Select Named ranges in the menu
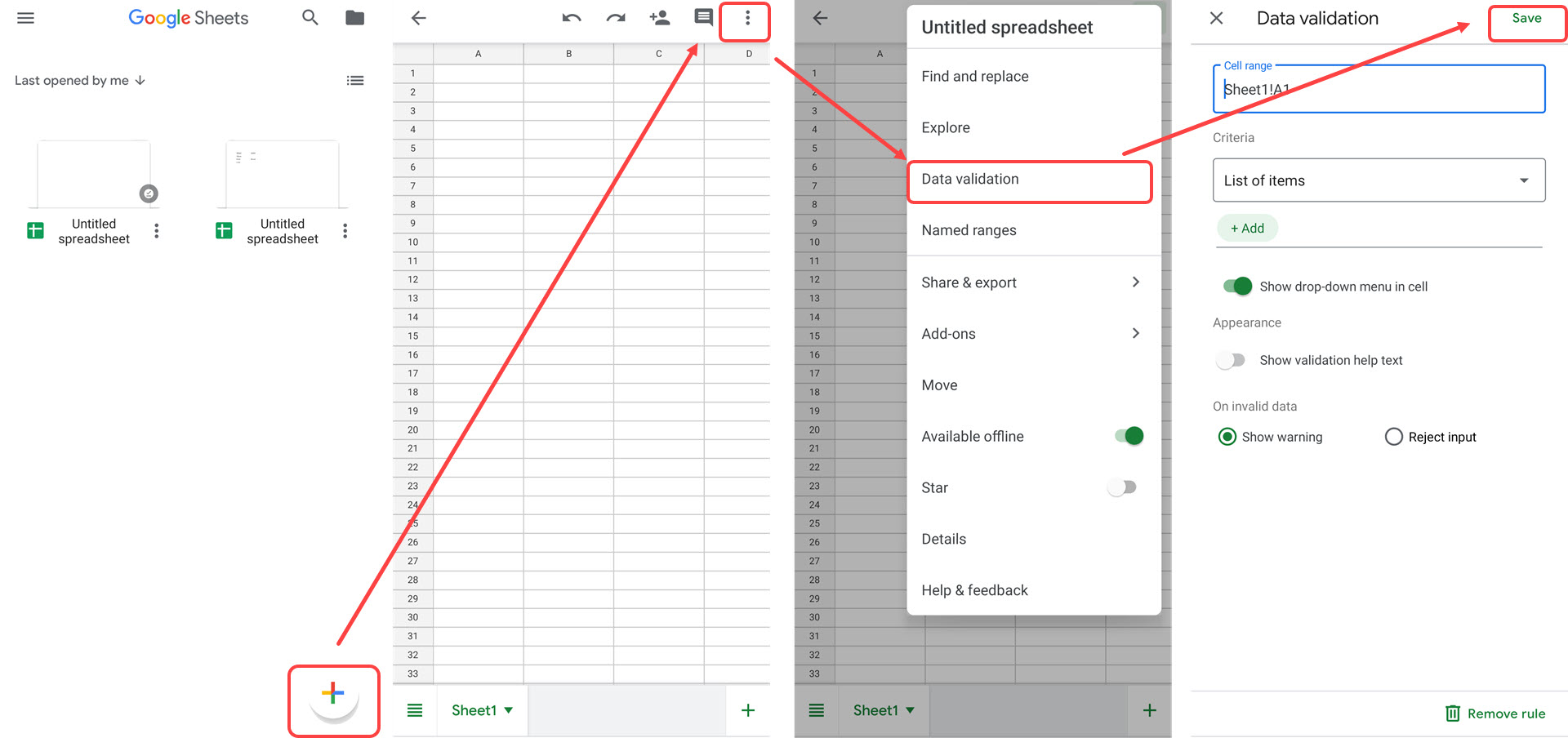The width and height of the screenshot is (1568, 738). (969, 229)
